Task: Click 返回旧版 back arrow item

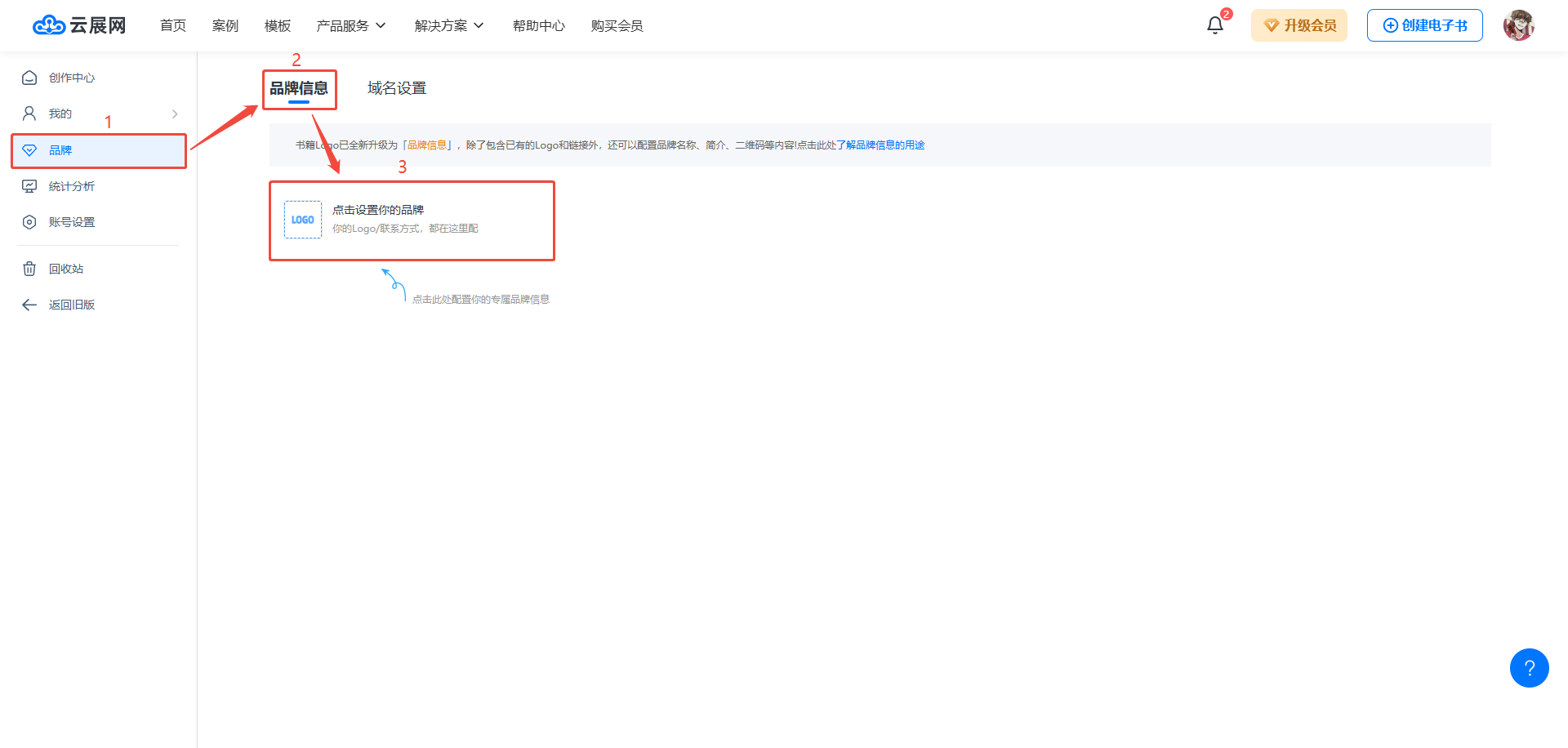Action: click(x=71, y=305)
